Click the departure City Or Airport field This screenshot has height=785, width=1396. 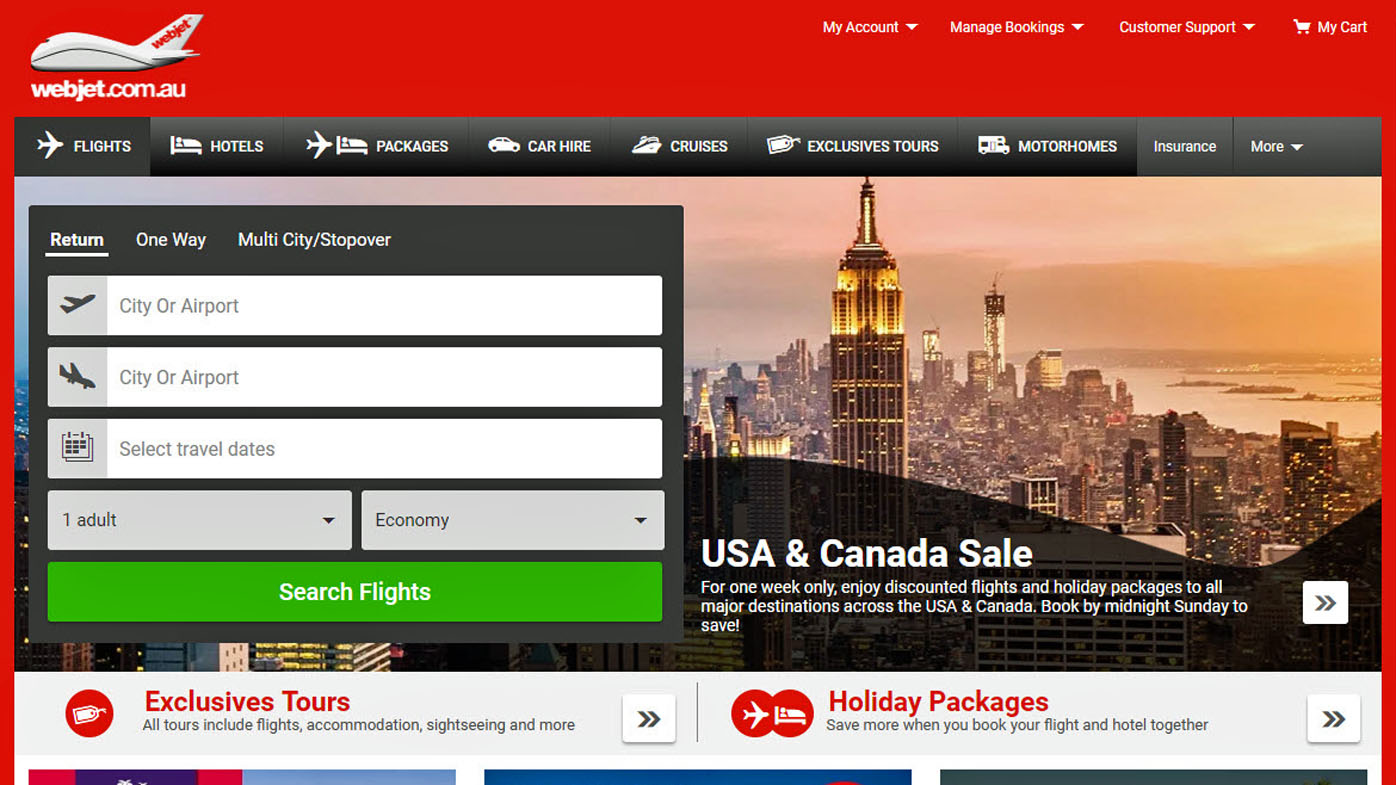(x=355, y=305)
